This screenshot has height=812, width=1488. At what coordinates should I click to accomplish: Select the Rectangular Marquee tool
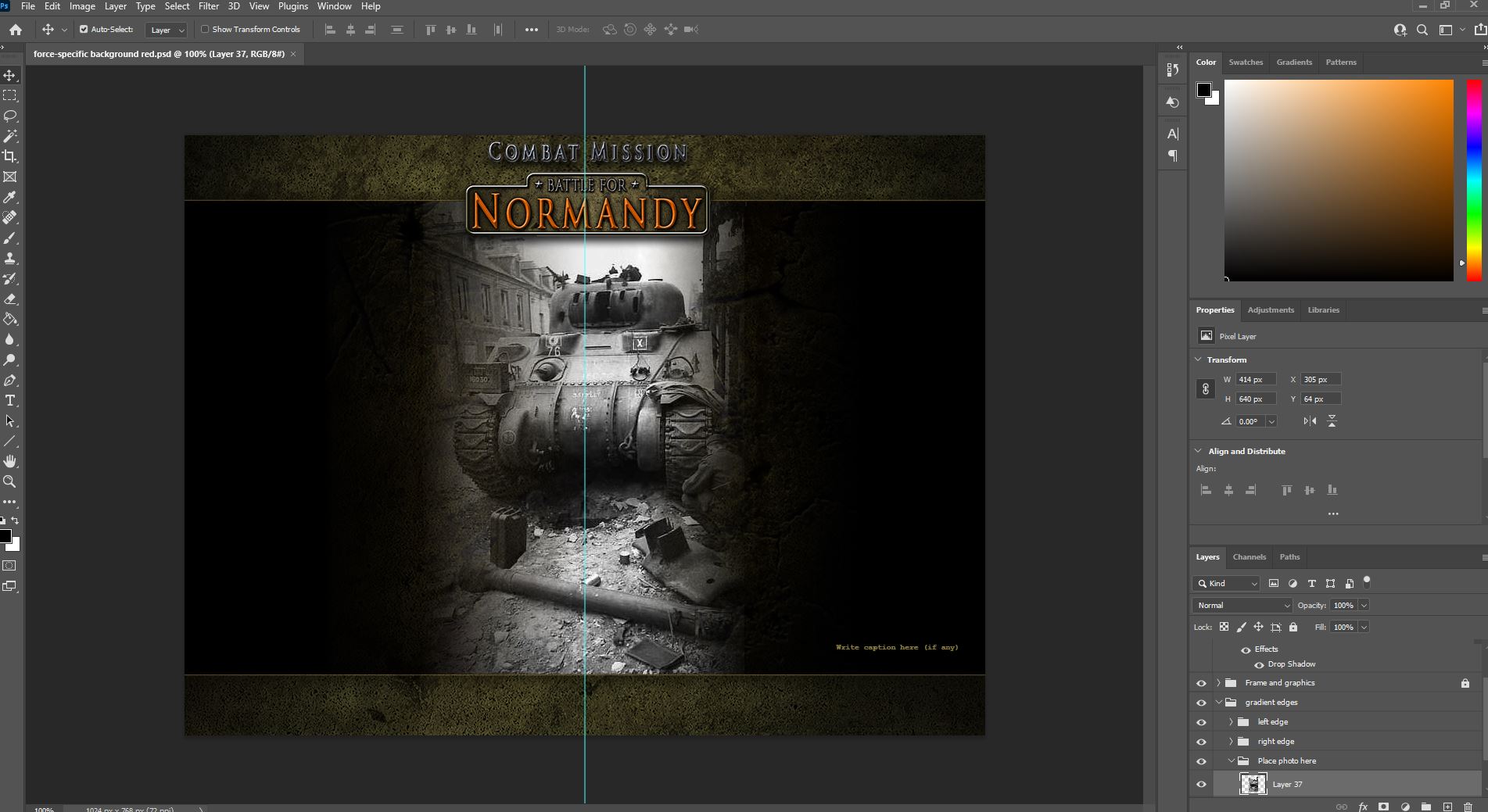pyautogui.click(x=10, y=95)
